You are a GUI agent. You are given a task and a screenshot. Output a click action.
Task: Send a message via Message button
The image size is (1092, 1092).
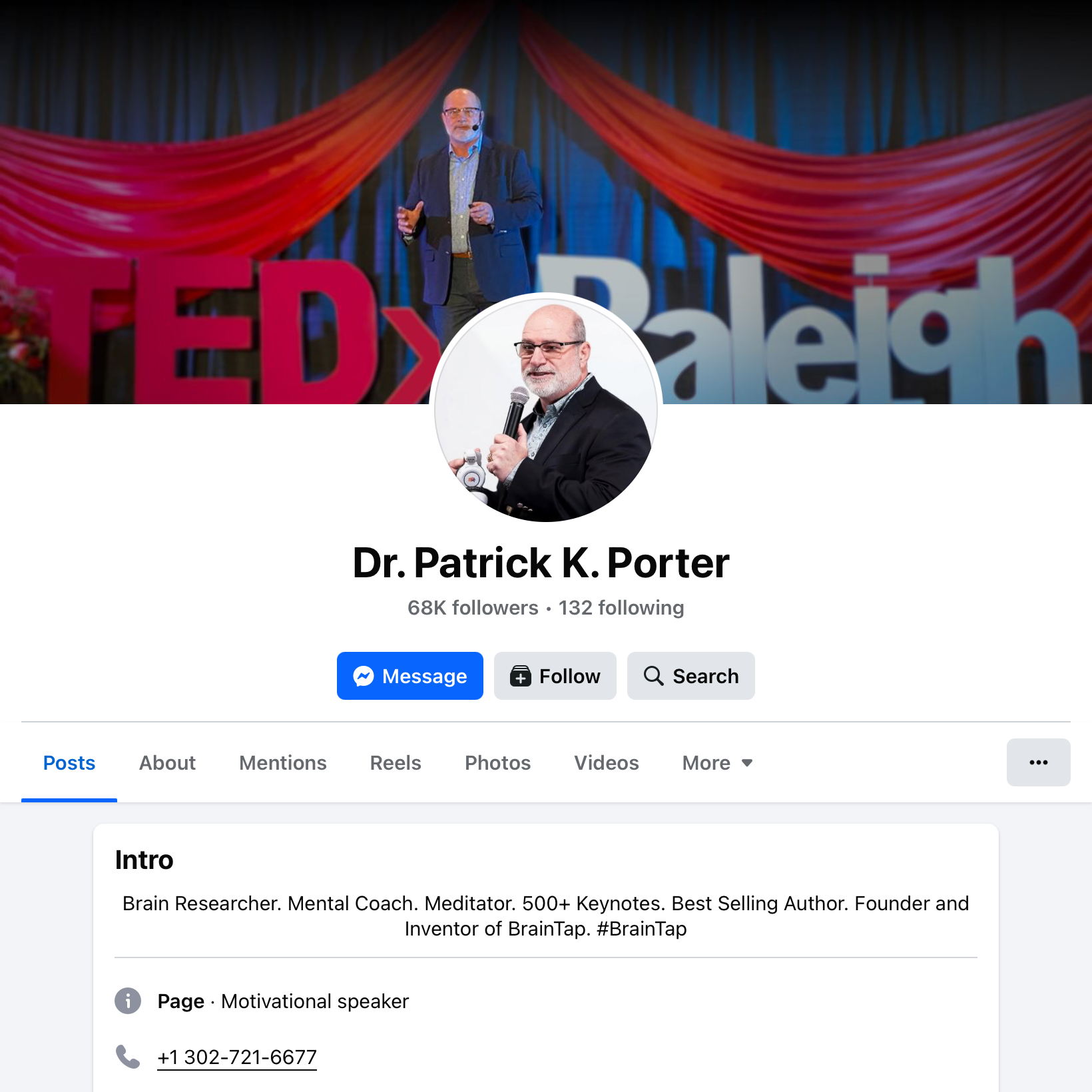[410, 676]
